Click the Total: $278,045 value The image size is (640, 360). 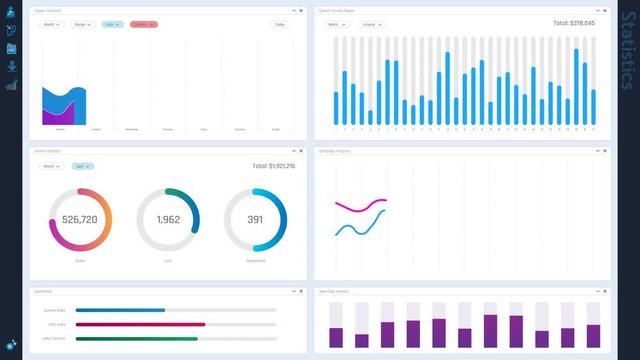[x=574, y=23]
